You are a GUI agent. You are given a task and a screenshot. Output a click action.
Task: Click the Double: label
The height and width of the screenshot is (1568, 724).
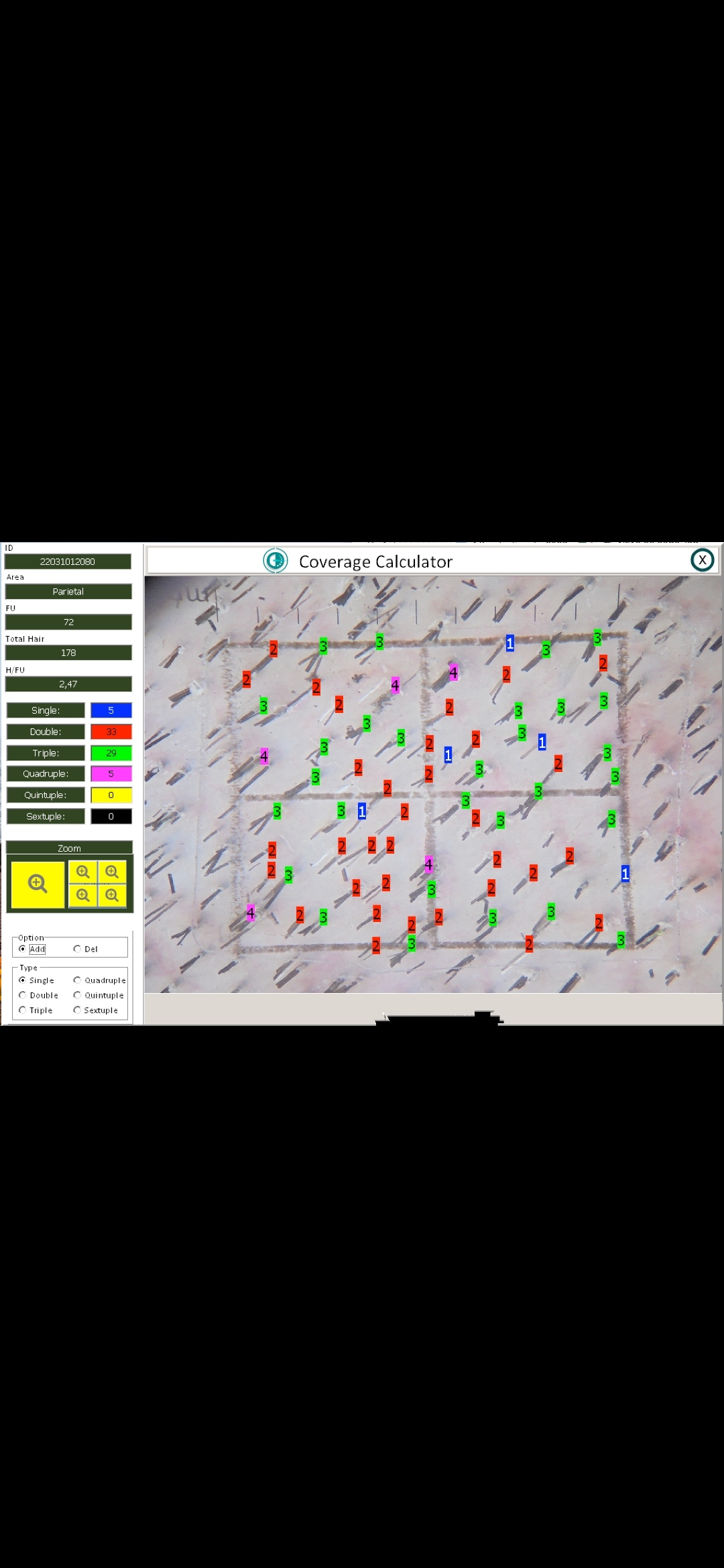(46, 732)
